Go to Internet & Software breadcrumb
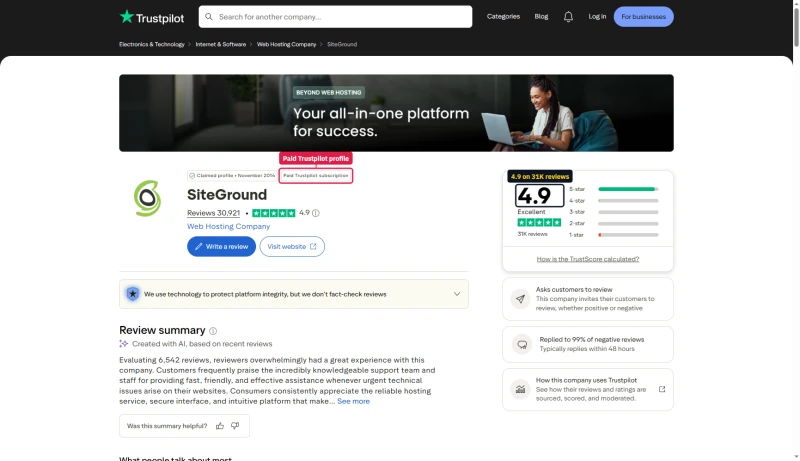 (x=220, y=44)
